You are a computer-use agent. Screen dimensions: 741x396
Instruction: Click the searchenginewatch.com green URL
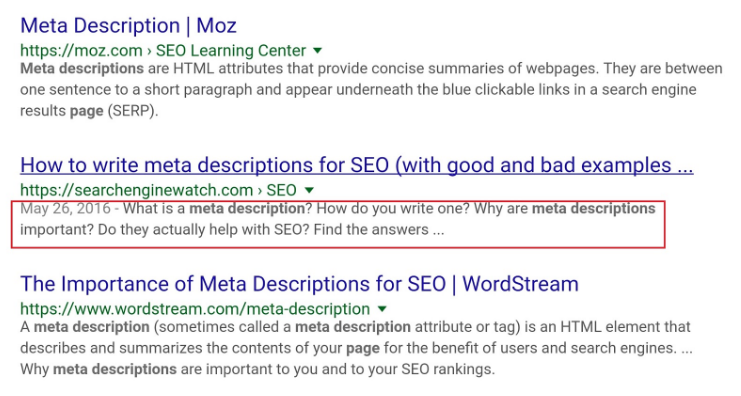[x=137, y=190]
